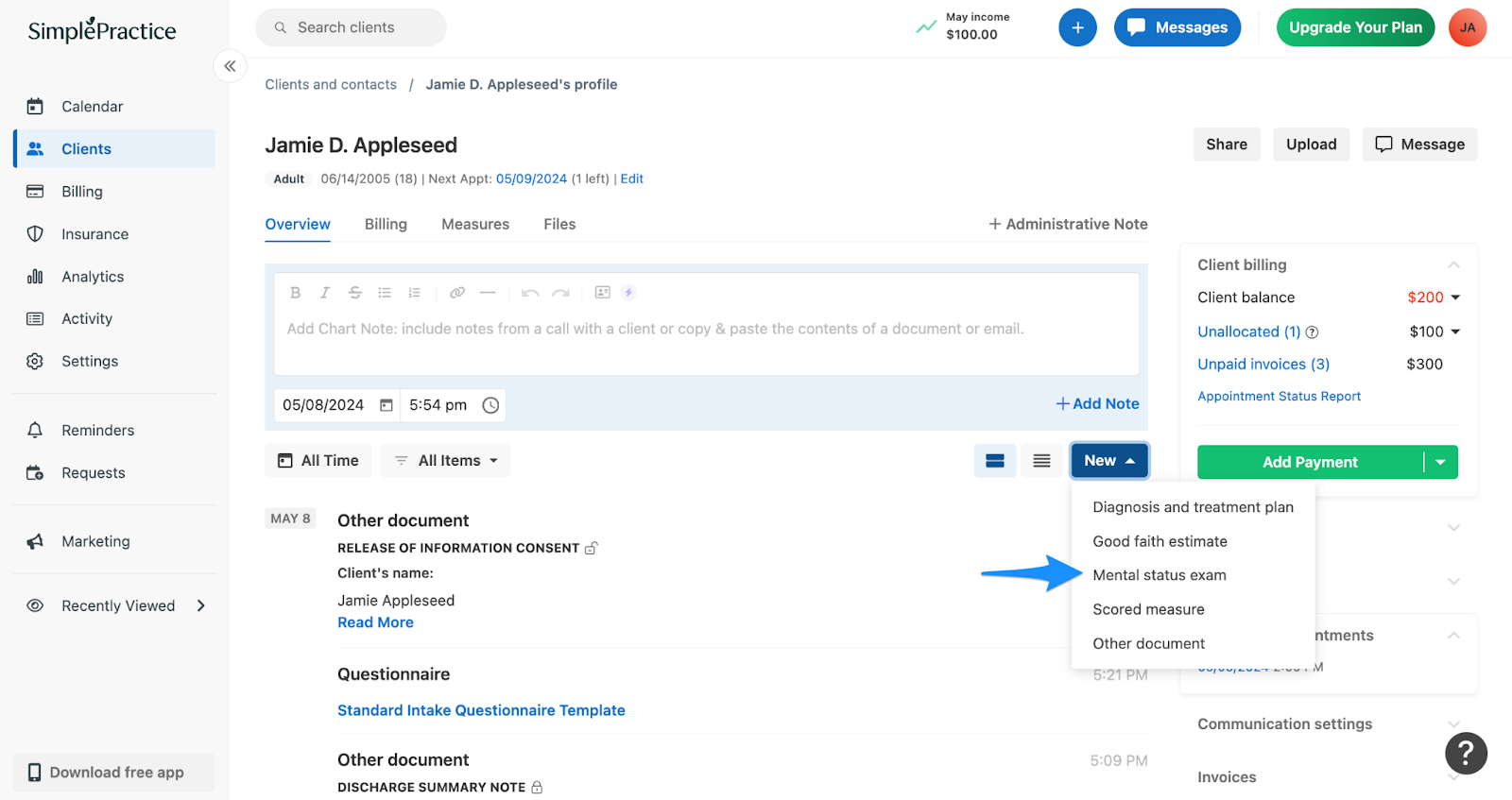Apply strikethrough formatting in chart note

click(355, 293)
